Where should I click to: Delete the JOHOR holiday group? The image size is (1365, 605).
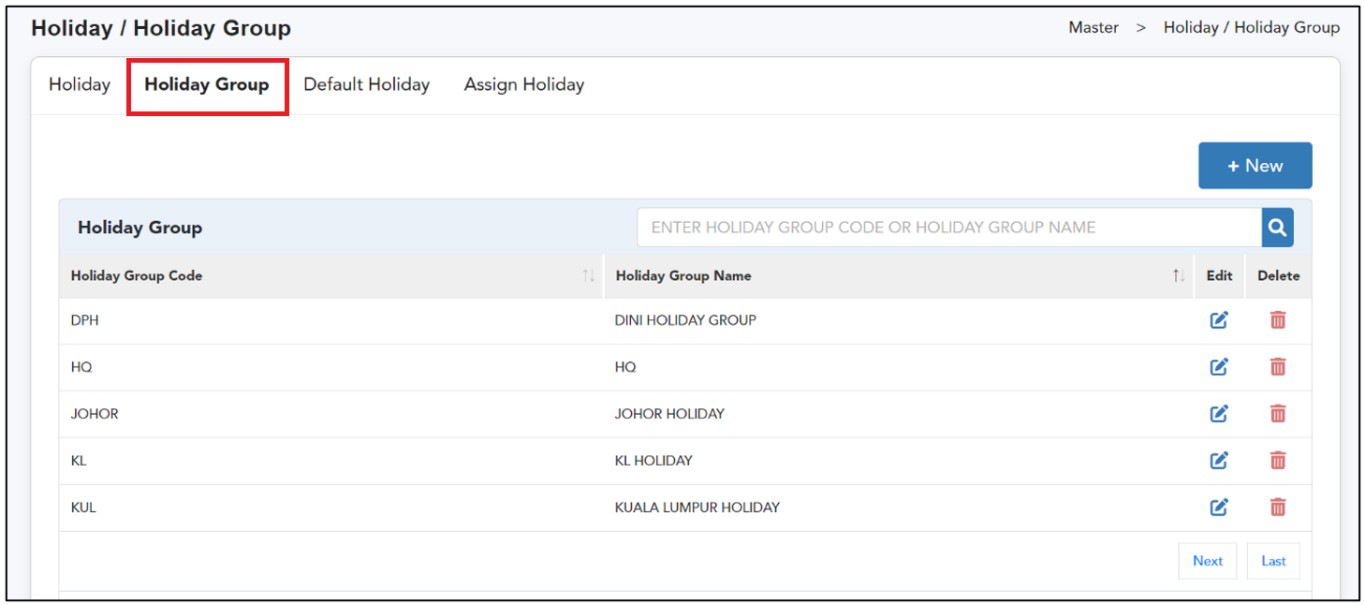pyautogui.click(x=1277, y=413)
